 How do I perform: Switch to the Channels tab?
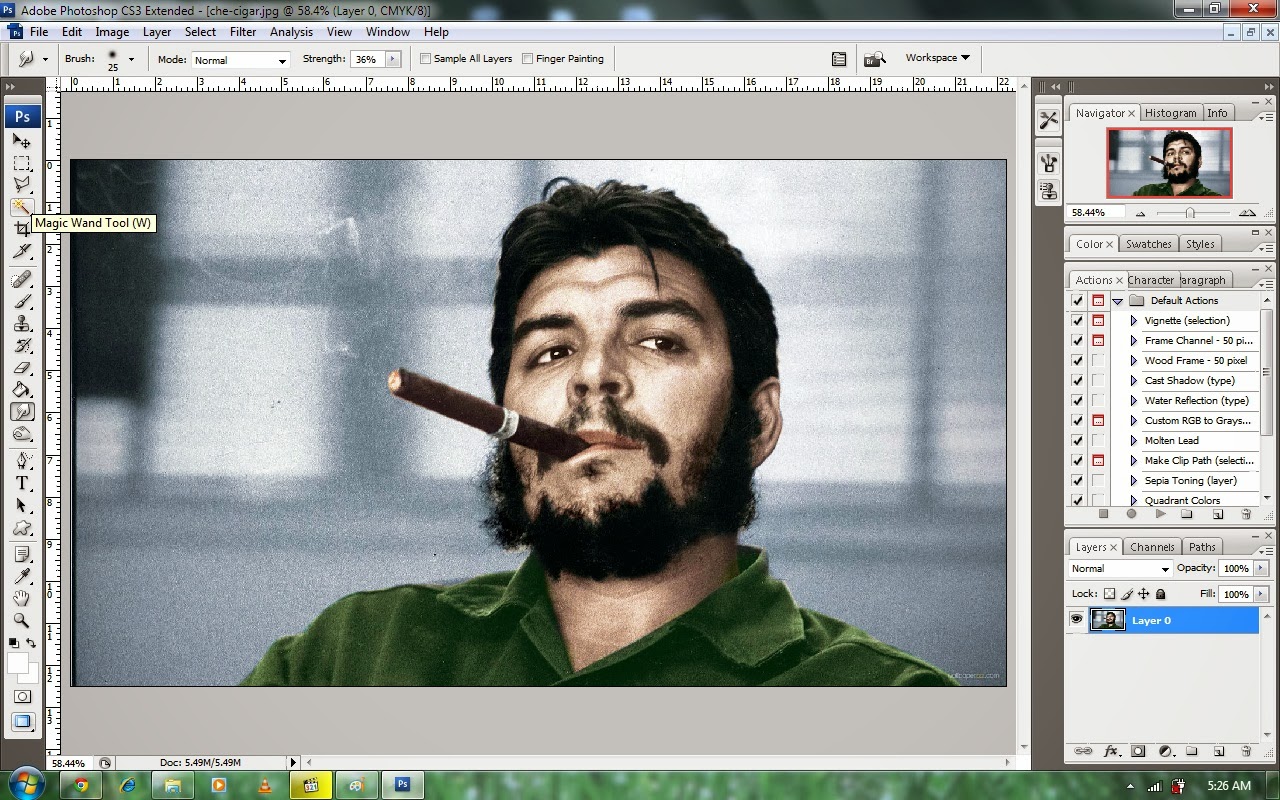(1152, 547)
